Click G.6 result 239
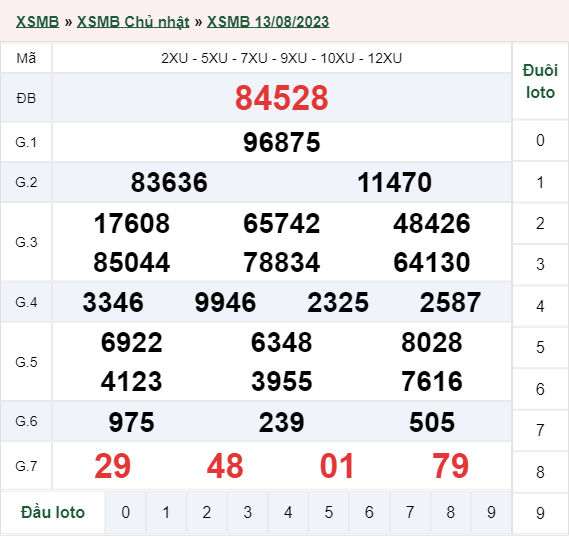569x536 pixels. tap(282, 422)
